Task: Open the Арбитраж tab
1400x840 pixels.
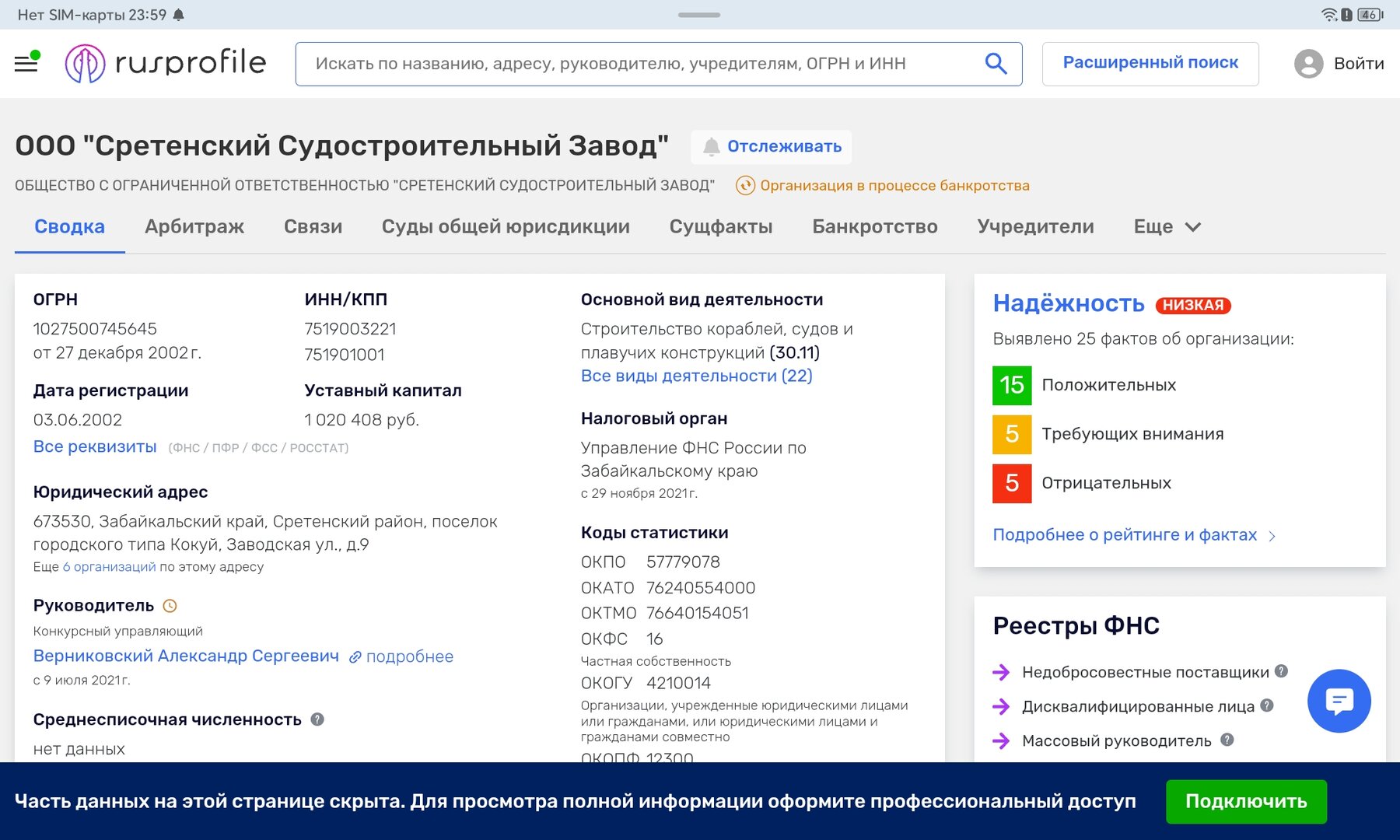Action: [194, 226]
